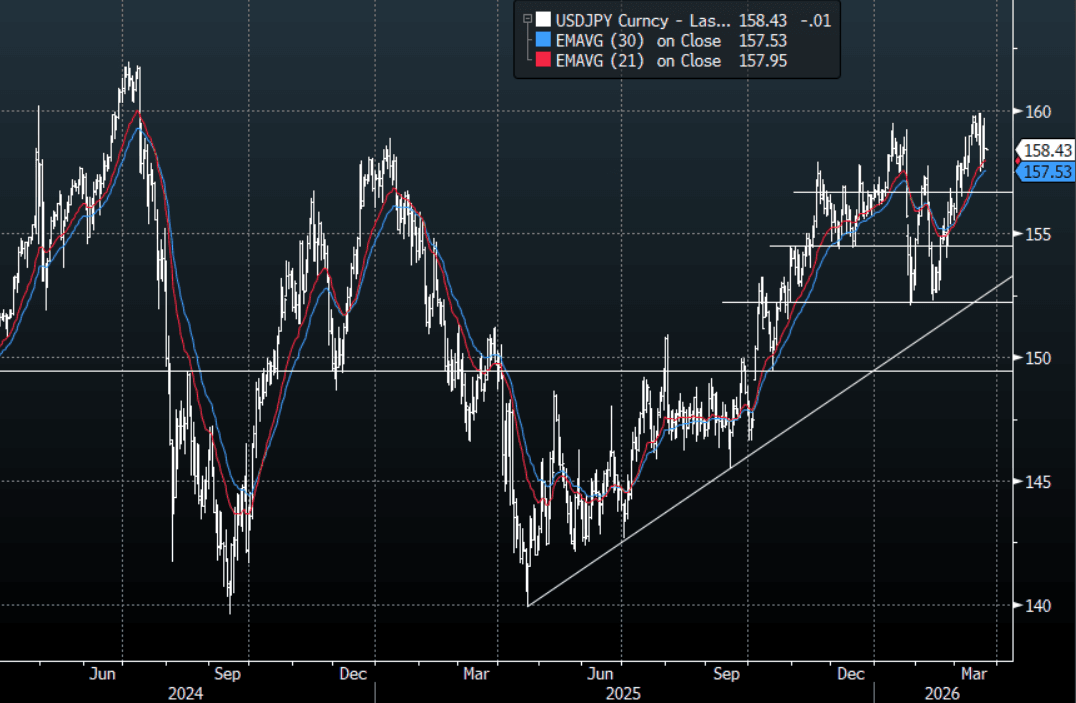Collapse the legend tree expander box
The height and width of the screenshot is (703, 1076).
[x=527, y=20]
